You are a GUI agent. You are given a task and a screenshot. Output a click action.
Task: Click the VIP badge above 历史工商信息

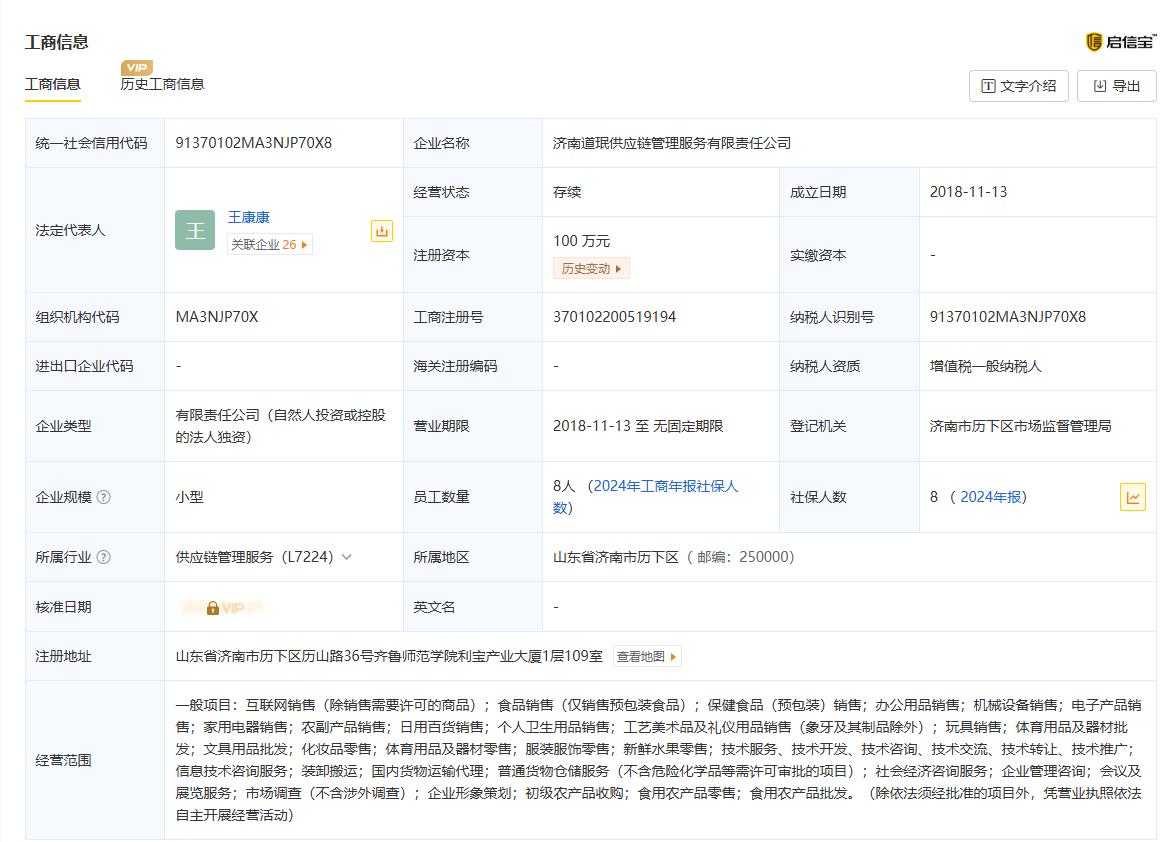pos(137,68)
